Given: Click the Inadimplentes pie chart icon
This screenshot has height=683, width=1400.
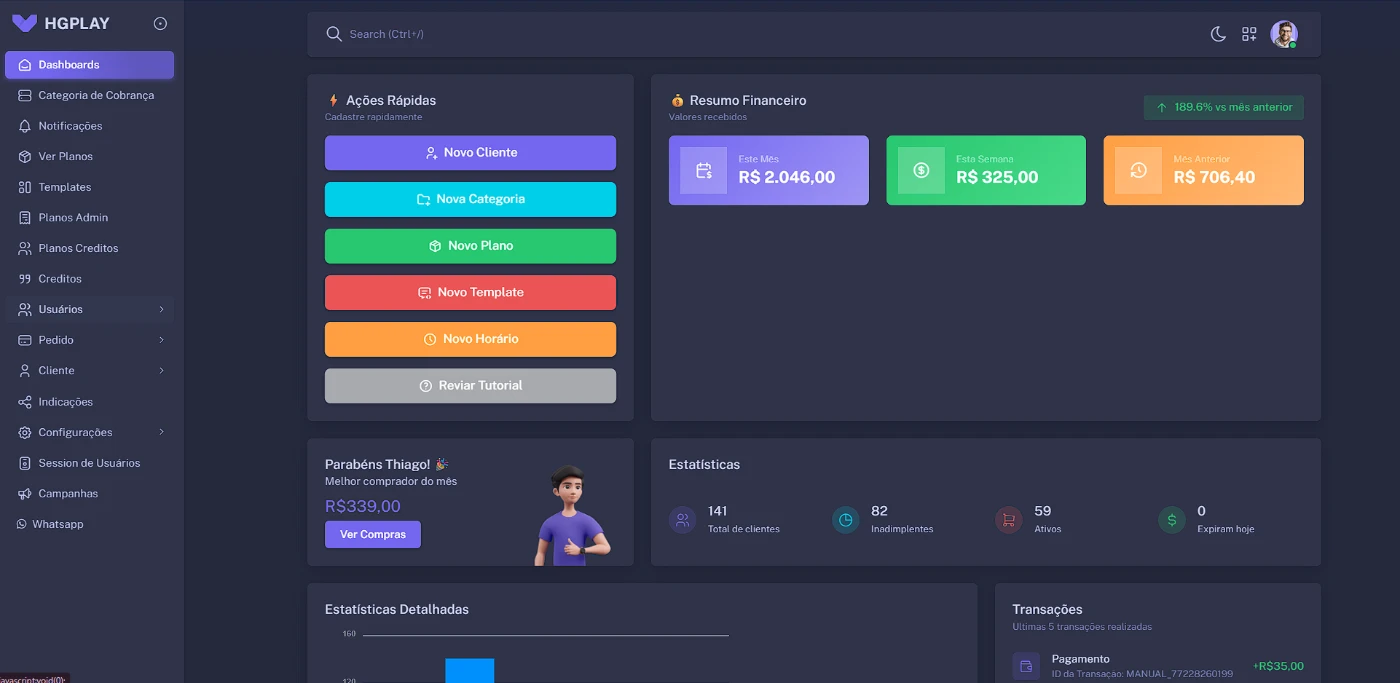Looking at the screenshot, I should tap(845, 520).
